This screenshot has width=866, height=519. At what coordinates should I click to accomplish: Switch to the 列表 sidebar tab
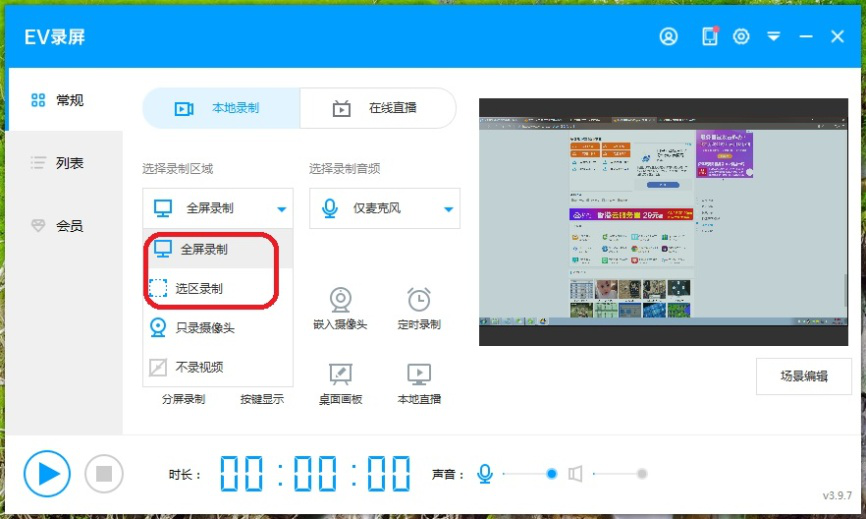(x=64, y=163)
